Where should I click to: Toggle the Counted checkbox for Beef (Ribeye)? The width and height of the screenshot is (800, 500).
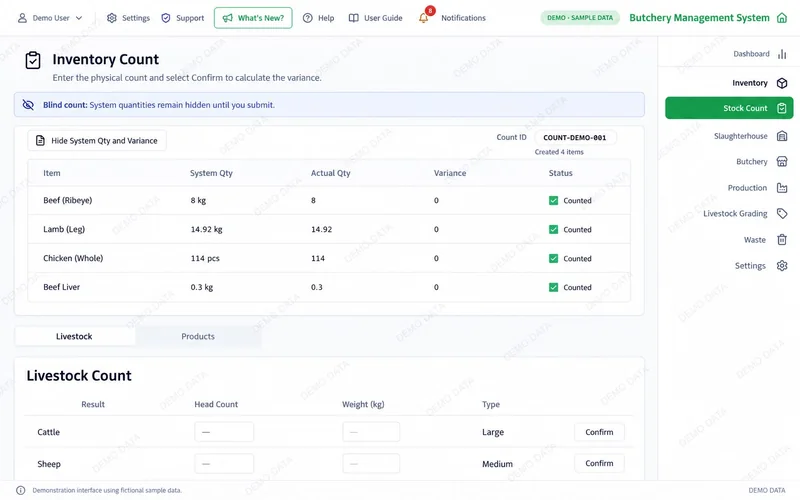553,201
